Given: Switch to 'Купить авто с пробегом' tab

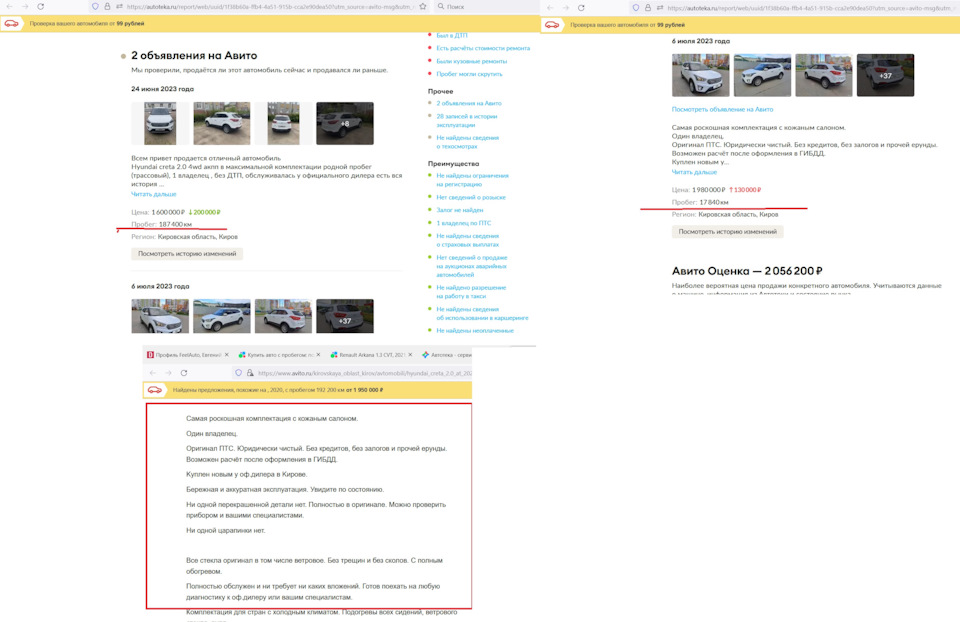Looking at the screenshot, I should click(x=280, y=354).
